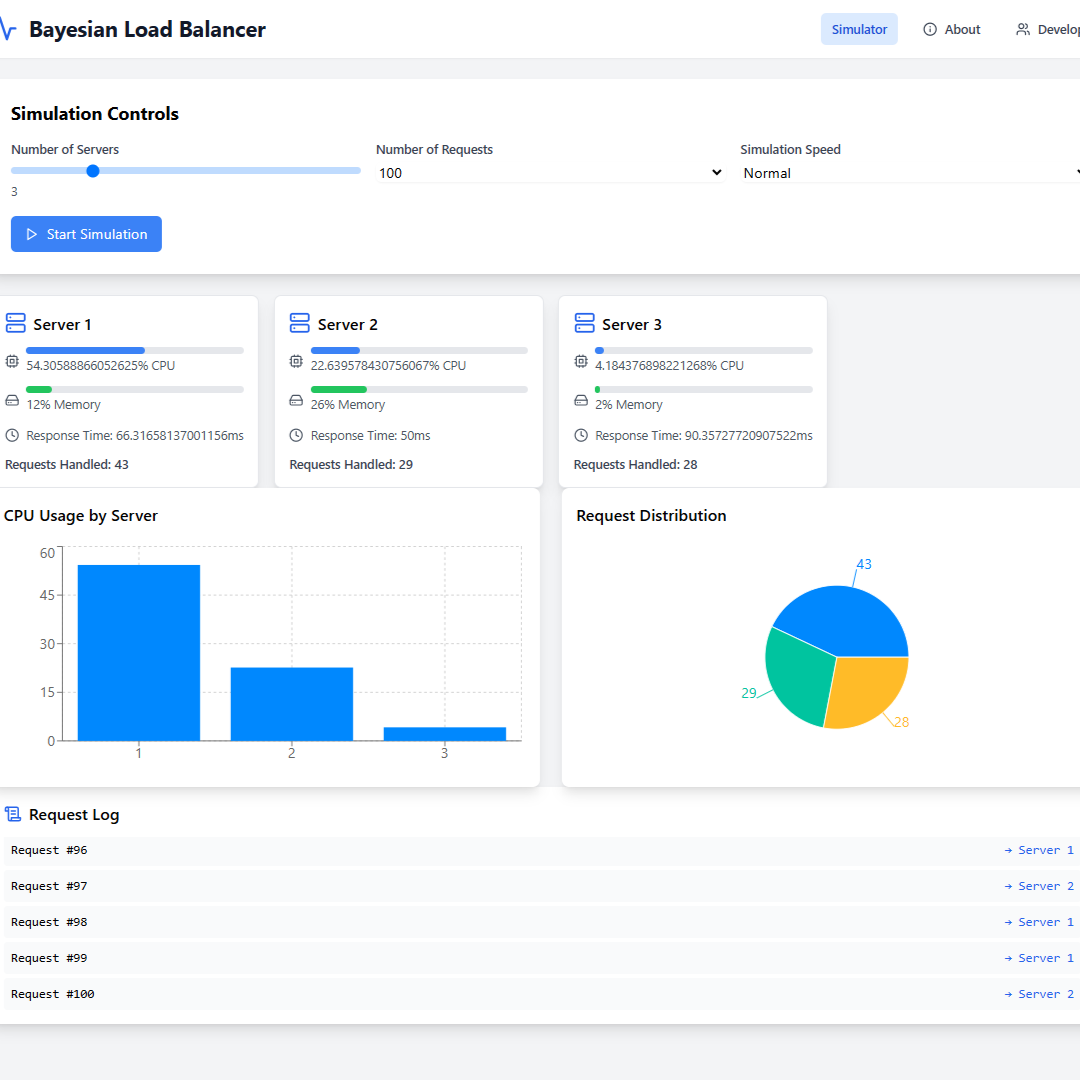Click the Number of Servers slider handle
This screenshot has height=1080, width=1080.
(93, 171)
